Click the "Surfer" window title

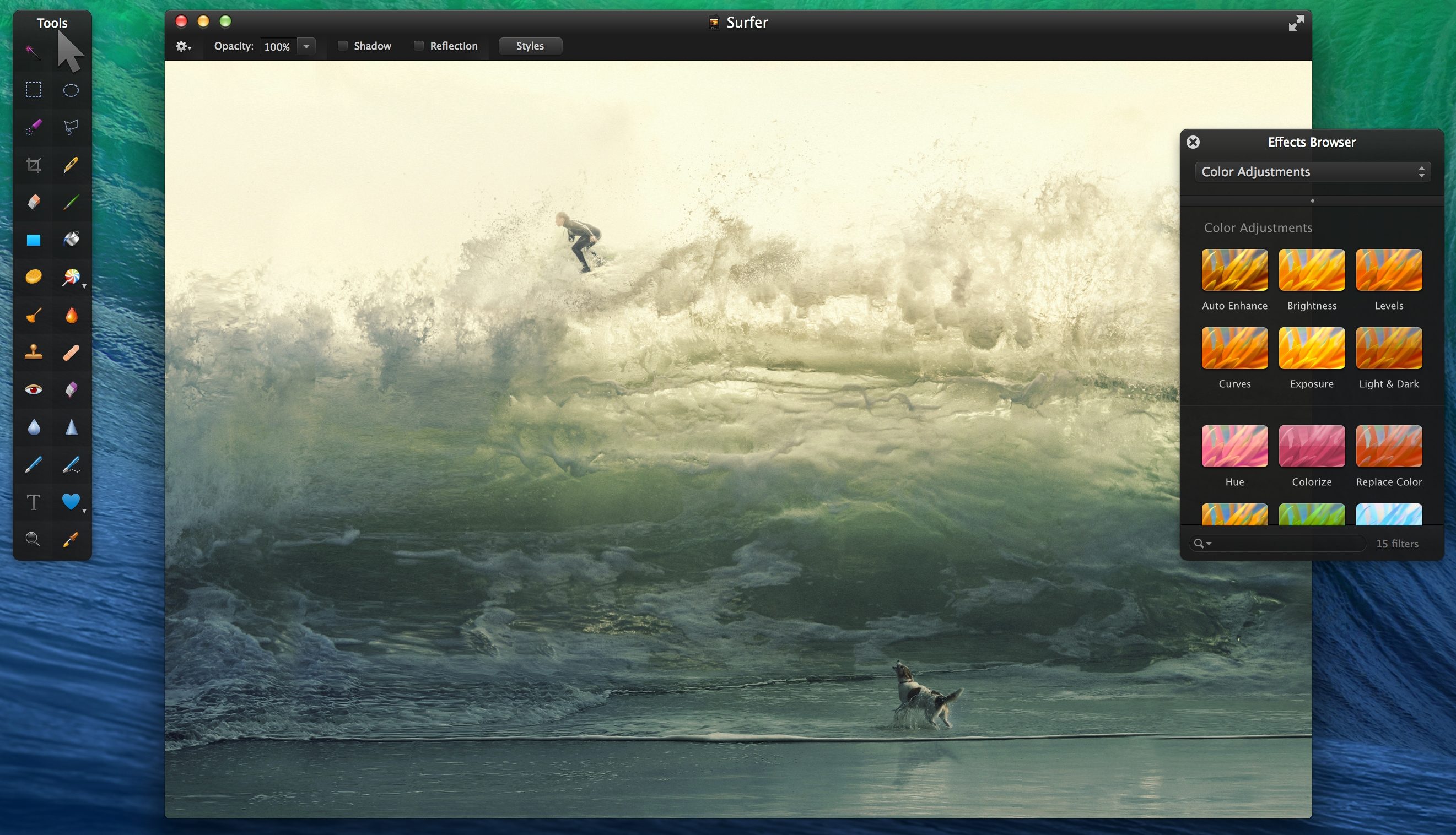pos(747,23)
